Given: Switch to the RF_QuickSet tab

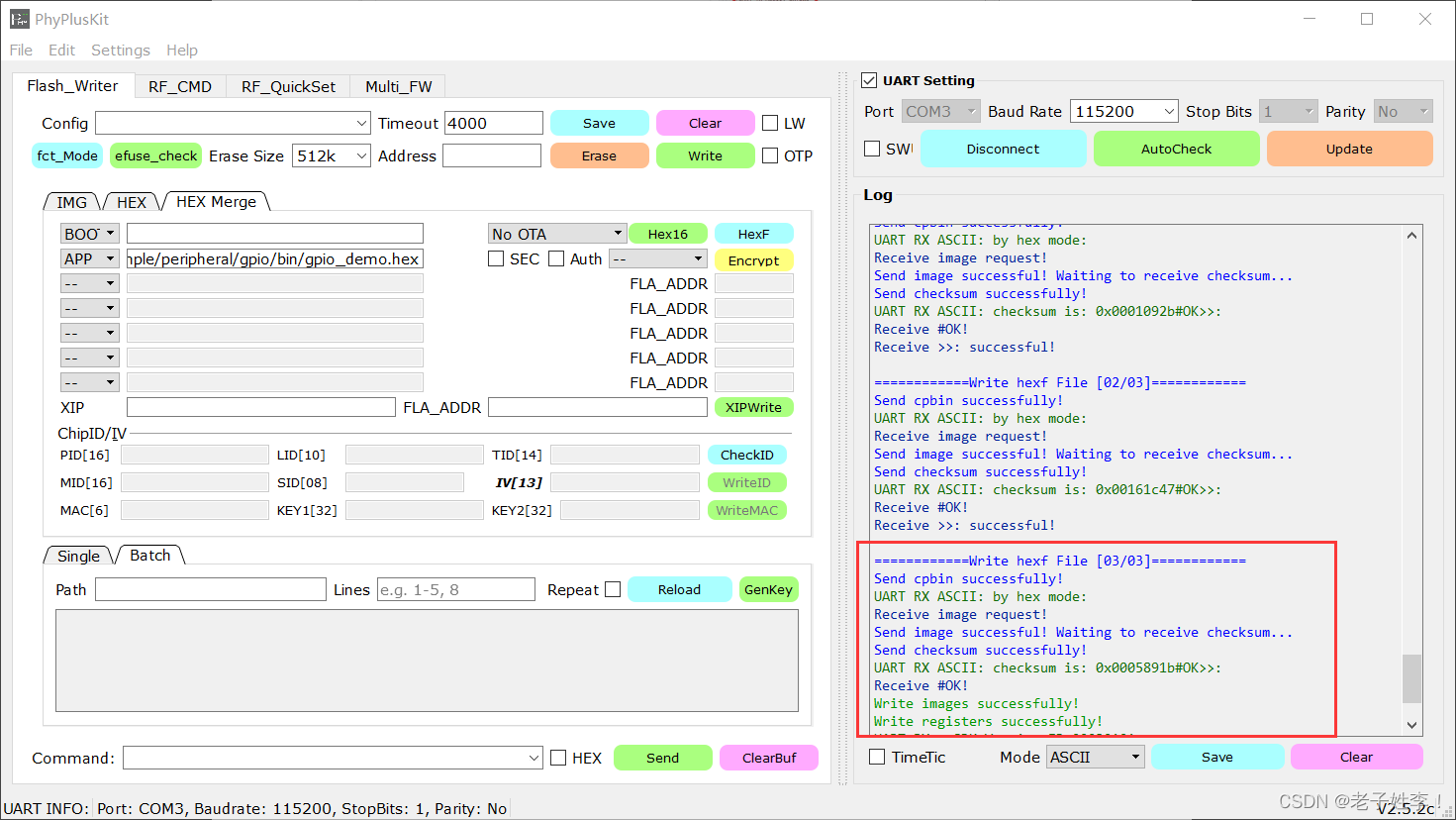Looking at the screenshot, I should (288, 86).
